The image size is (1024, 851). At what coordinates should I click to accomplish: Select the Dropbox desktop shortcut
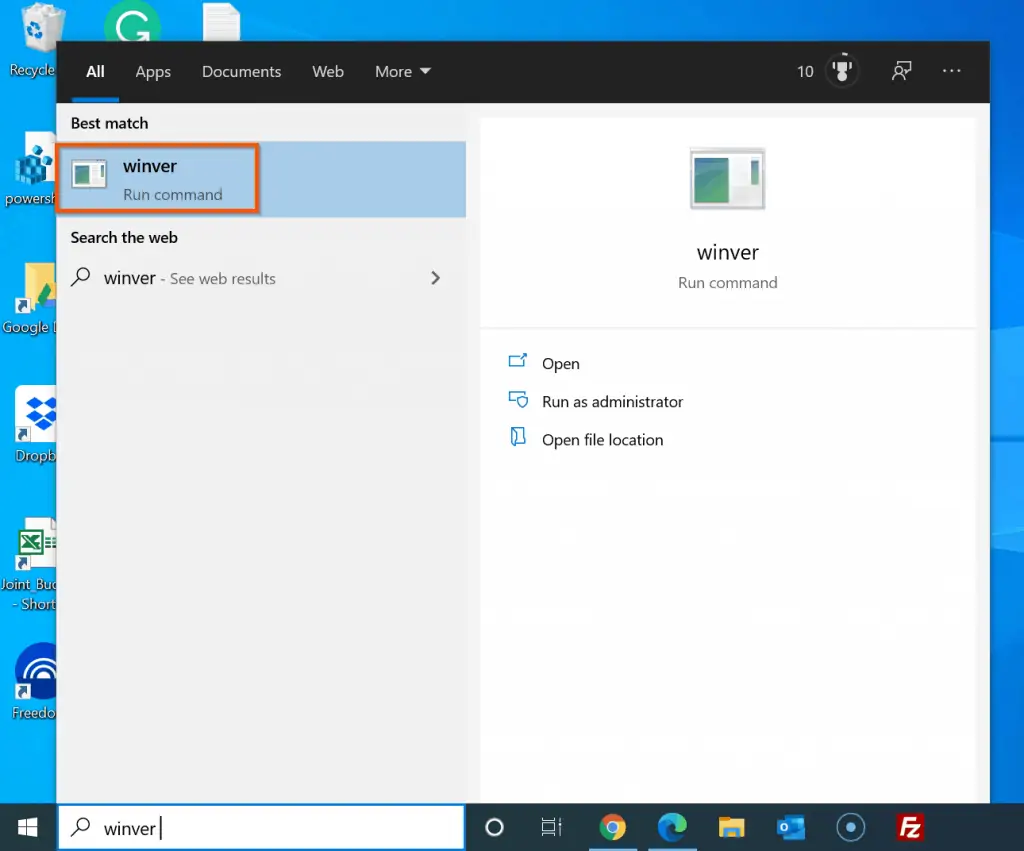tap(36, 425)
